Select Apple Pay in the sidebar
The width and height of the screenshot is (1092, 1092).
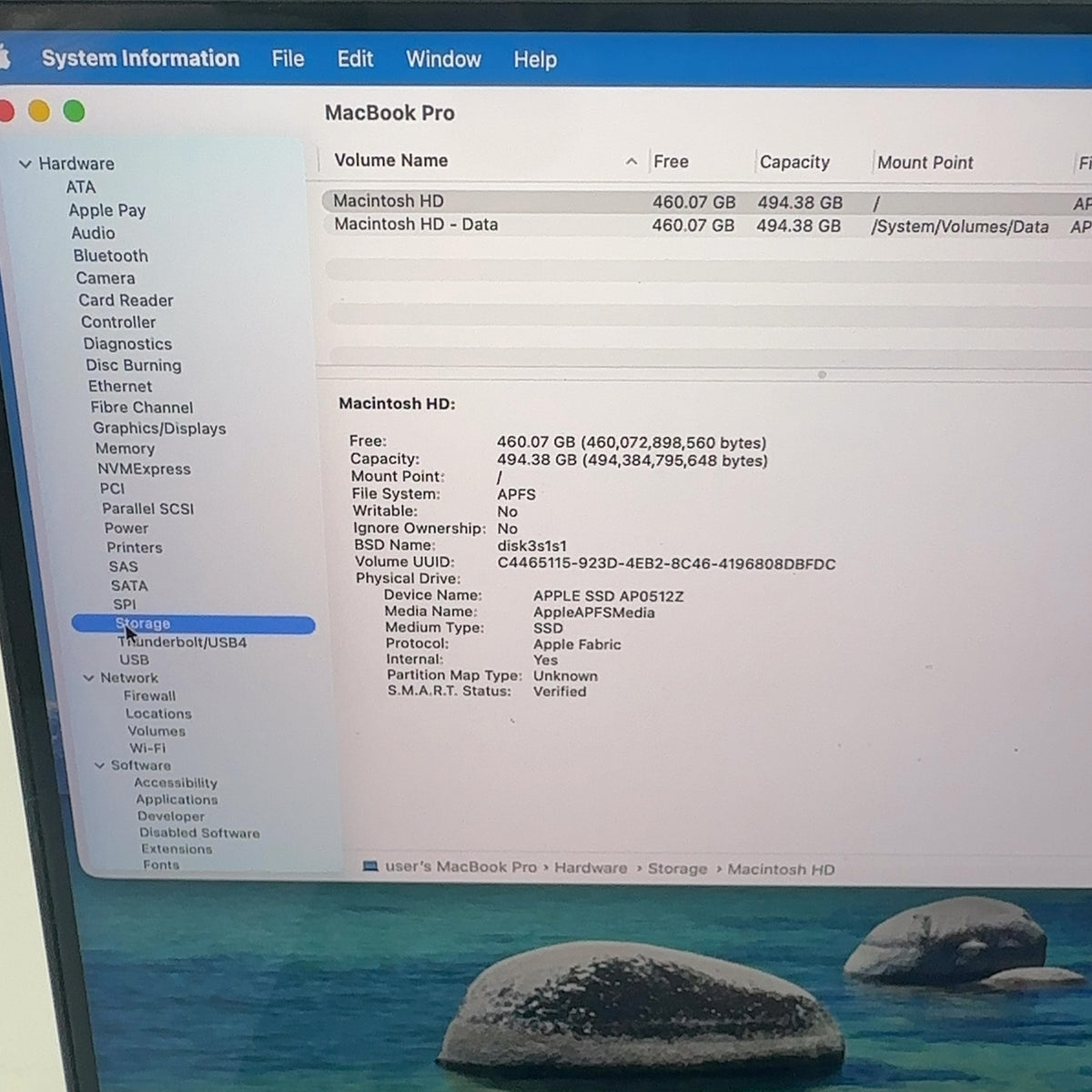click(x=106, y=210)
